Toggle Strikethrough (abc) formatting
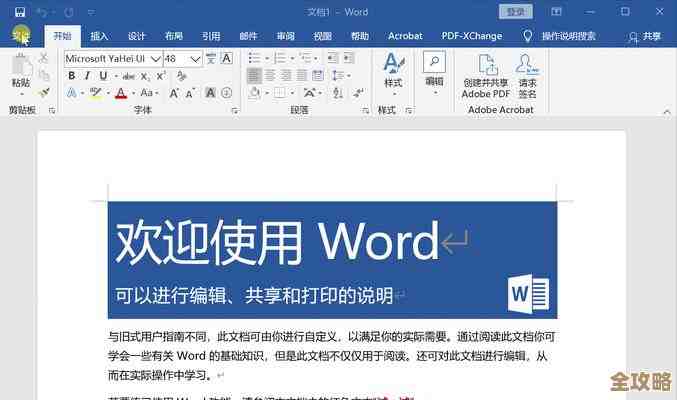 tap(129, 76)
